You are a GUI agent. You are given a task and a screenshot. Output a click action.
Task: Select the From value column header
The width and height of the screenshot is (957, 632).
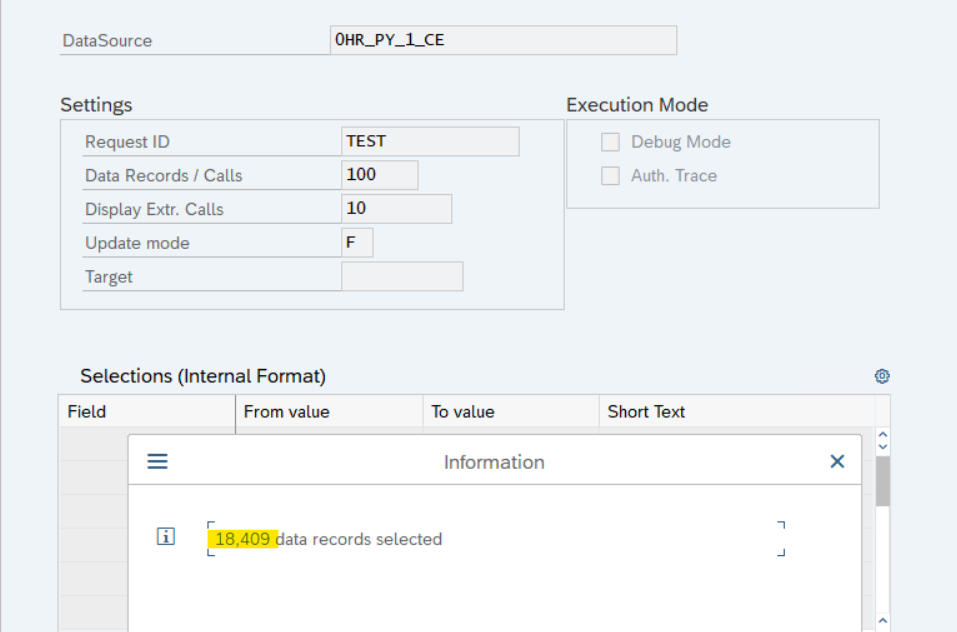point(329,411)
